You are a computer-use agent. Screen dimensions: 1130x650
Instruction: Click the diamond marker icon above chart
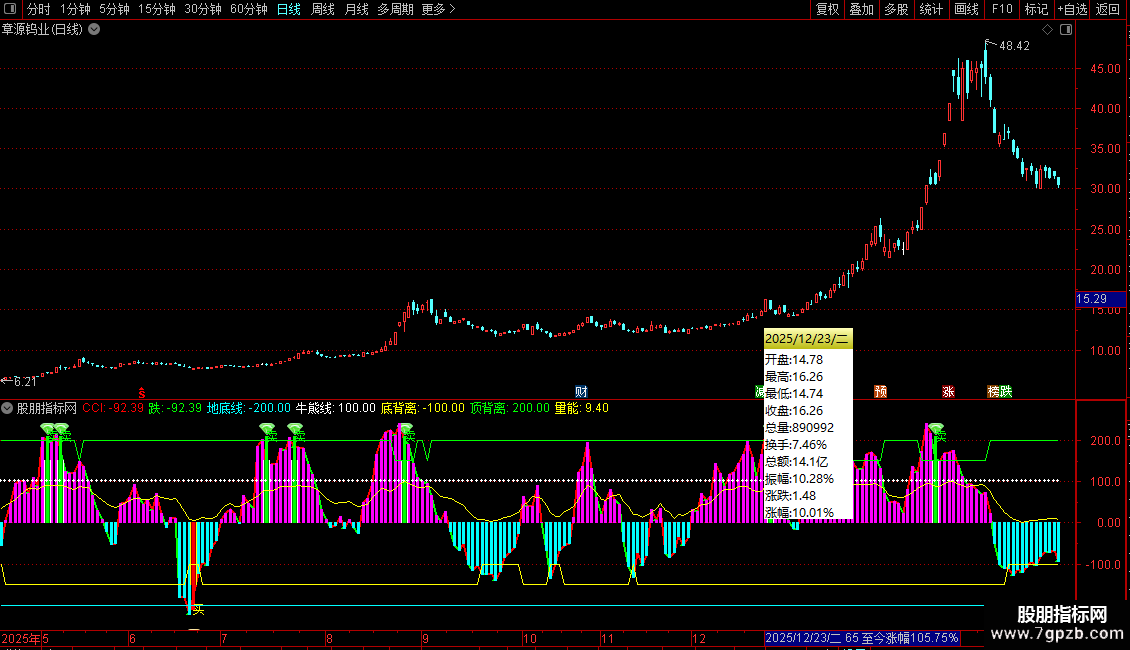tap(1047, 30)
